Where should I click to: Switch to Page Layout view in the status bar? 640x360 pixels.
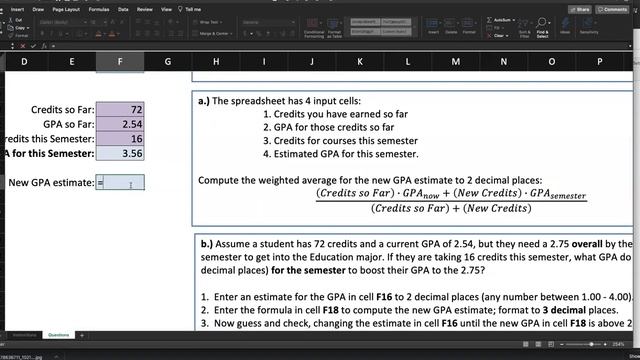(x=538, y=344)
